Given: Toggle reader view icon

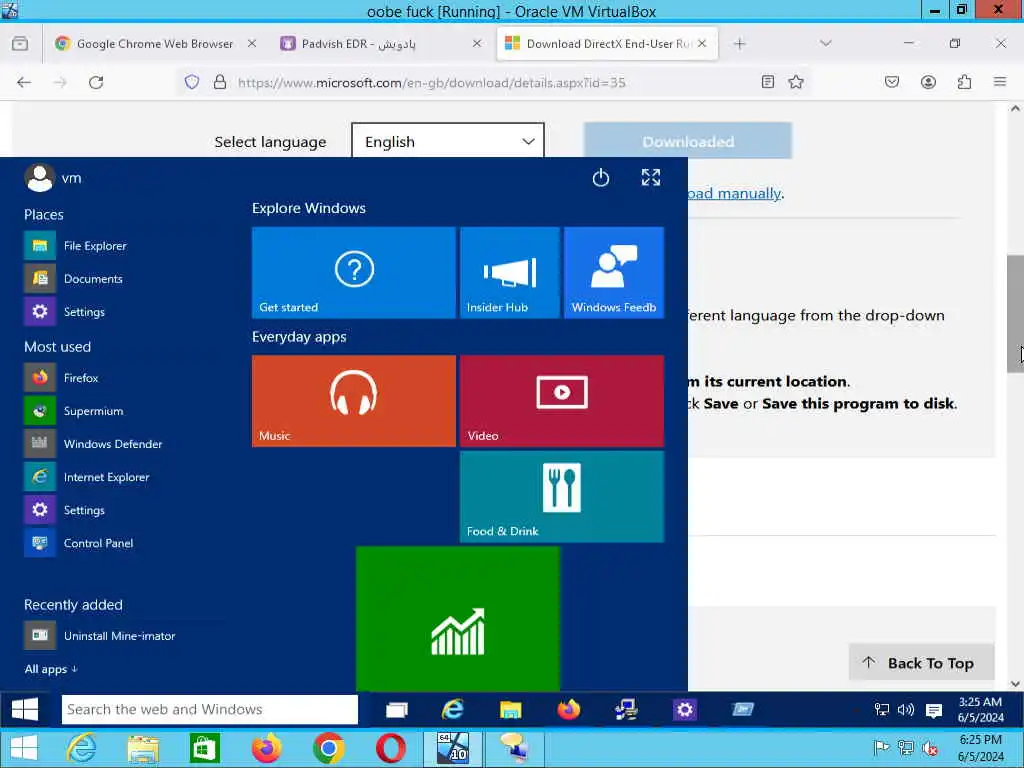Looking at the screenshot, I should (x=768, y=82).
